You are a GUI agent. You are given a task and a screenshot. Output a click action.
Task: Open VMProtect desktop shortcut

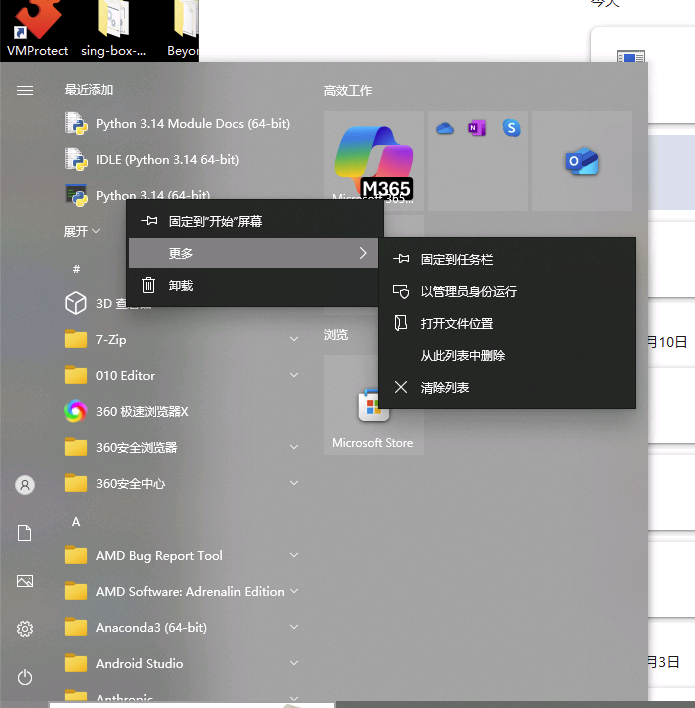click(37, 28)
